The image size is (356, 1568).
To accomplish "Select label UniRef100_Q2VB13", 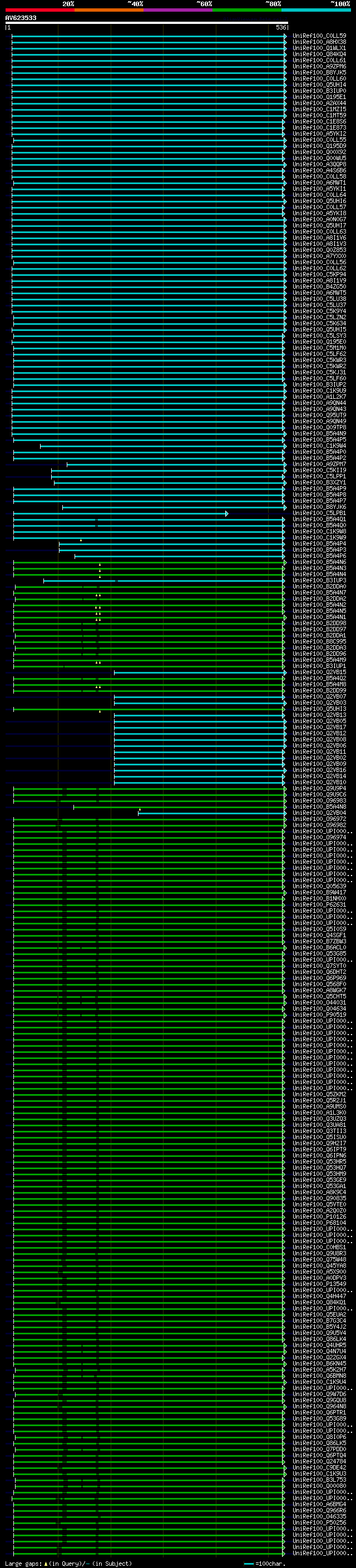I will coord(319,715).
